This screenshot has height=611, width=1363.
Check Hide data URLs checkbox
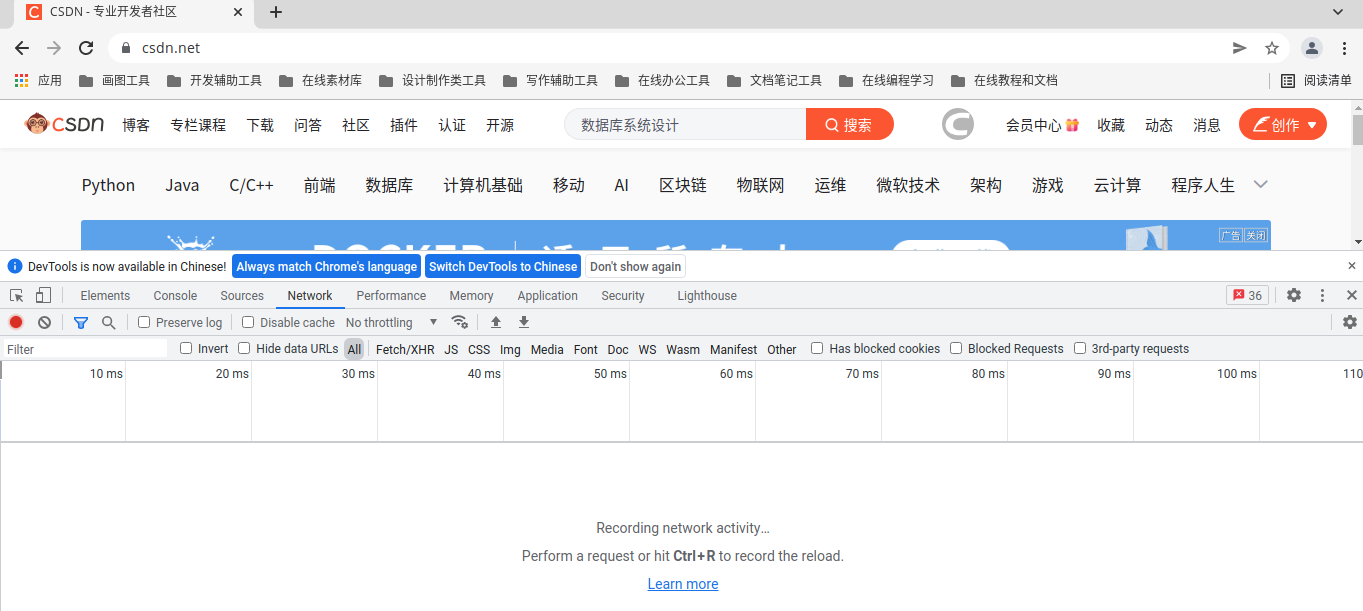click(x=244, y=348)
